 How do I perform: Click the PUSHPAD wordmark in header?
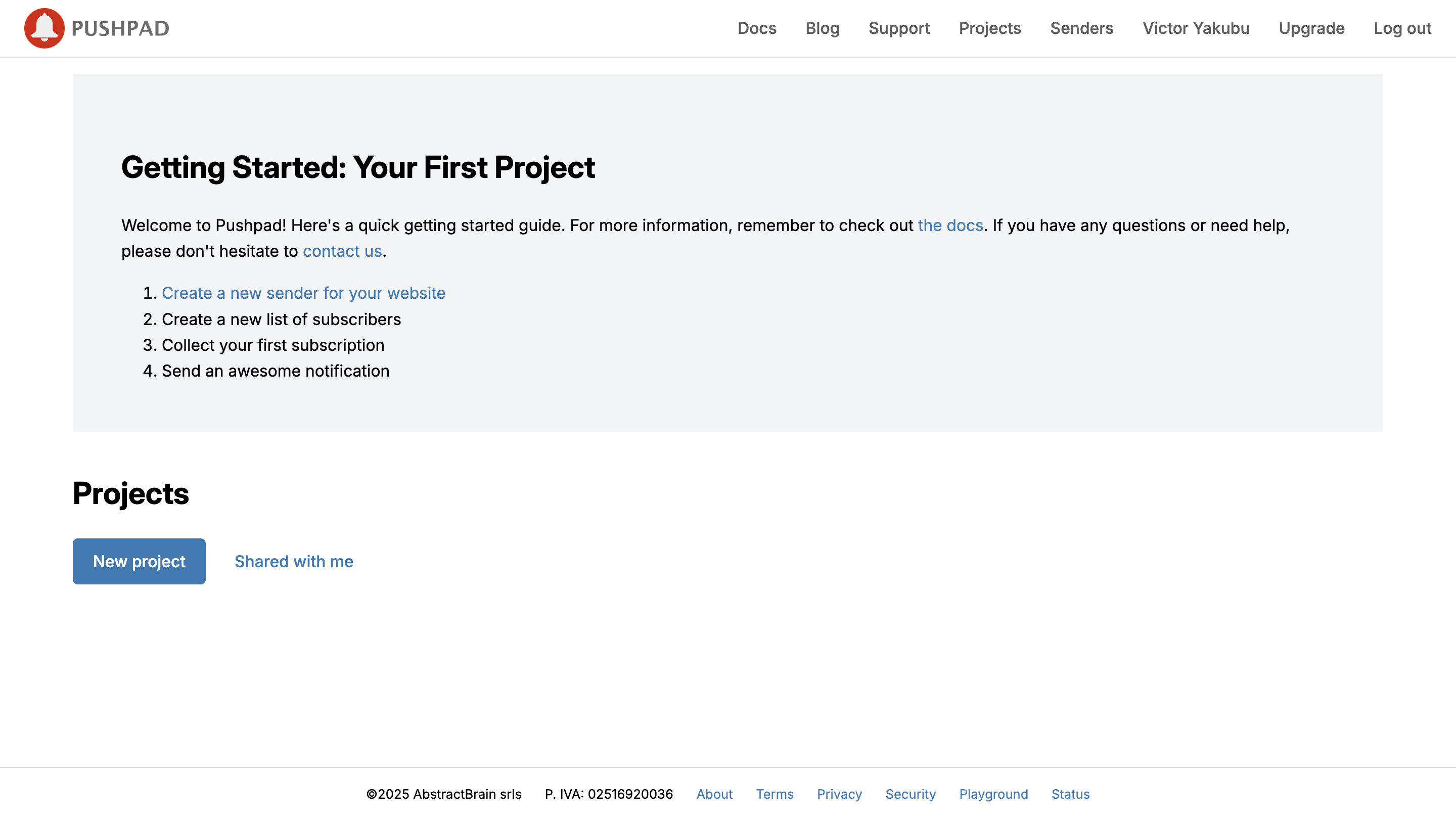[120, 29]
